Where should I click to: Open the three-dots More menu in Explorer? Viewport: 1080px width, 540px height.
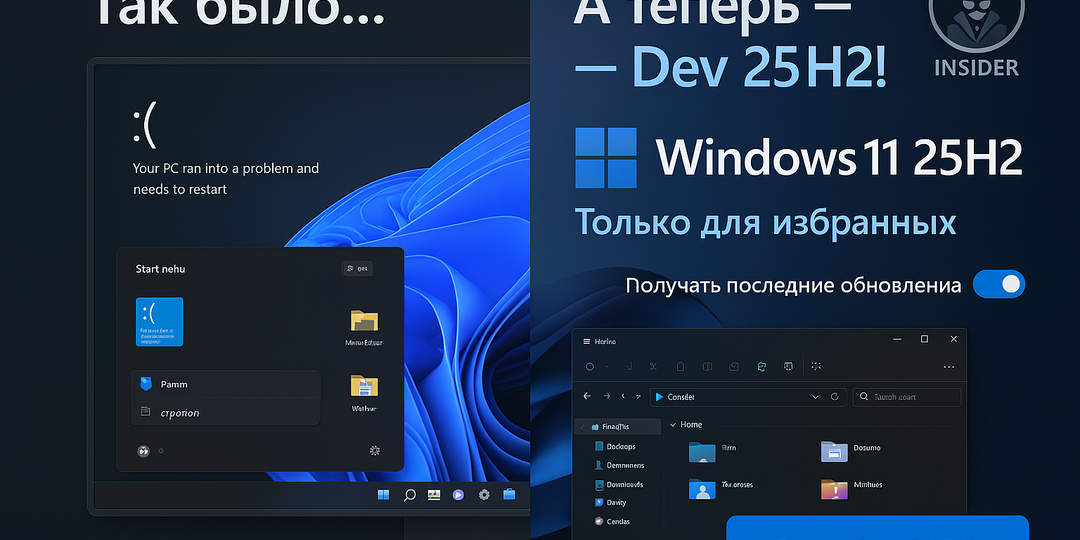point(948,367)
